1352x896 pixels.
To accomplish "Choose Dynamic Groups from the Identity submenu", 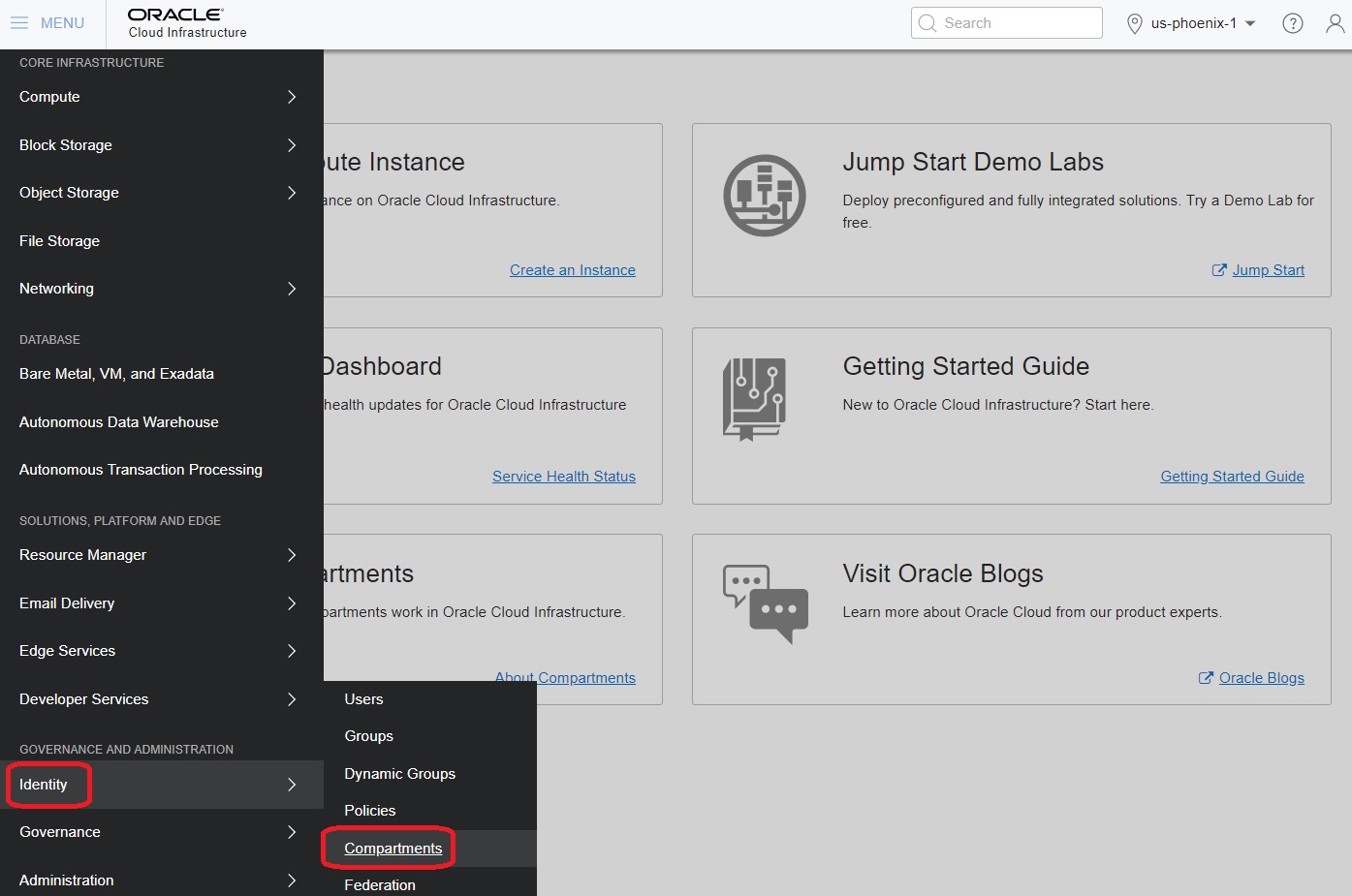I will pyautogui.click(x=399, y=774).
